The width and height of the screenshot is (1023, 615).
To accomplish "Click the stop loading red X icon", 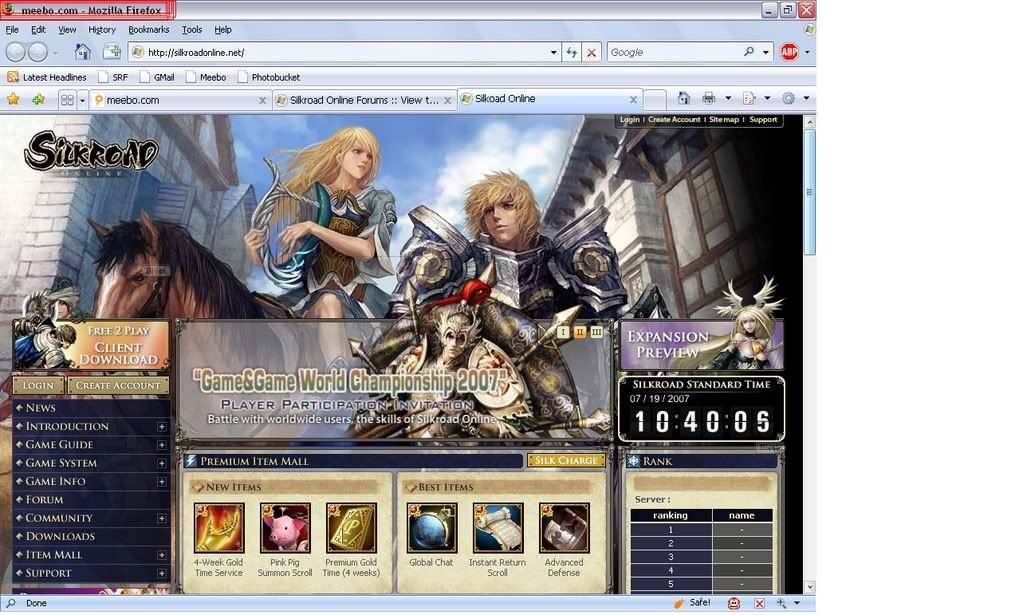I will pyautogui.click(x=592, y=52).
